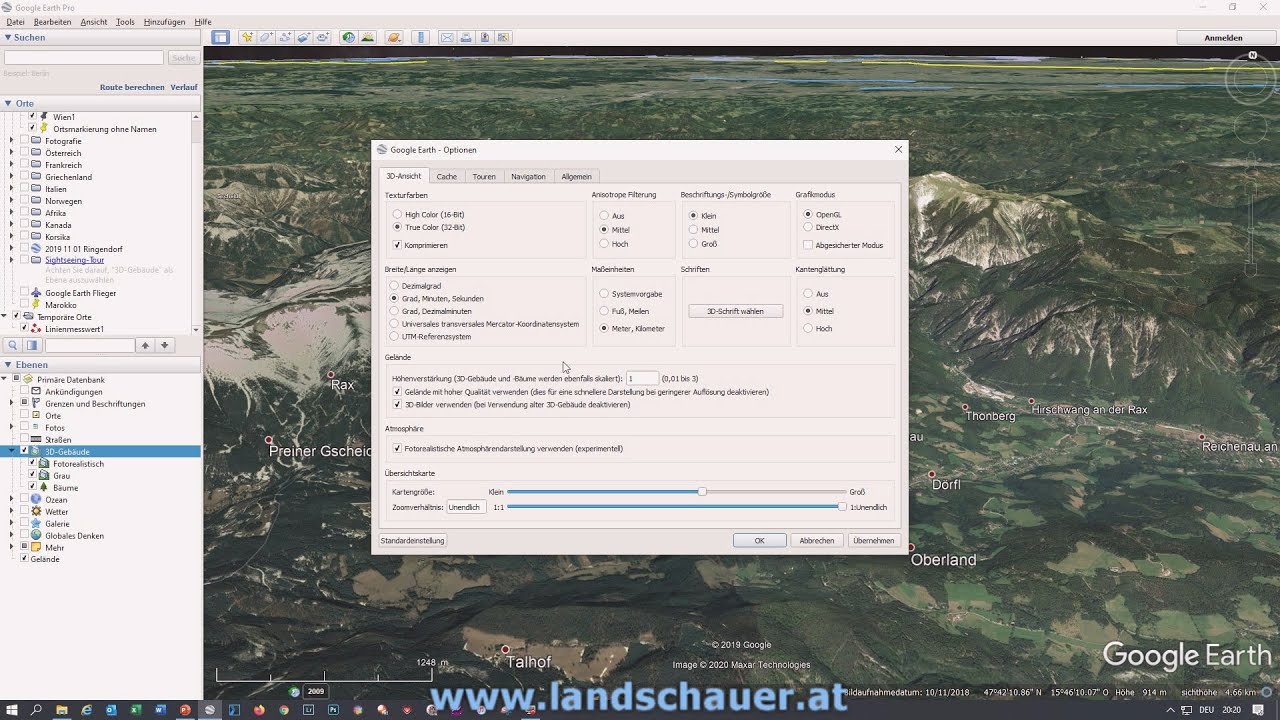This screenshot has width=1280, height=720.
Task: Open the Ansicht menu
Action: point(94,22)
